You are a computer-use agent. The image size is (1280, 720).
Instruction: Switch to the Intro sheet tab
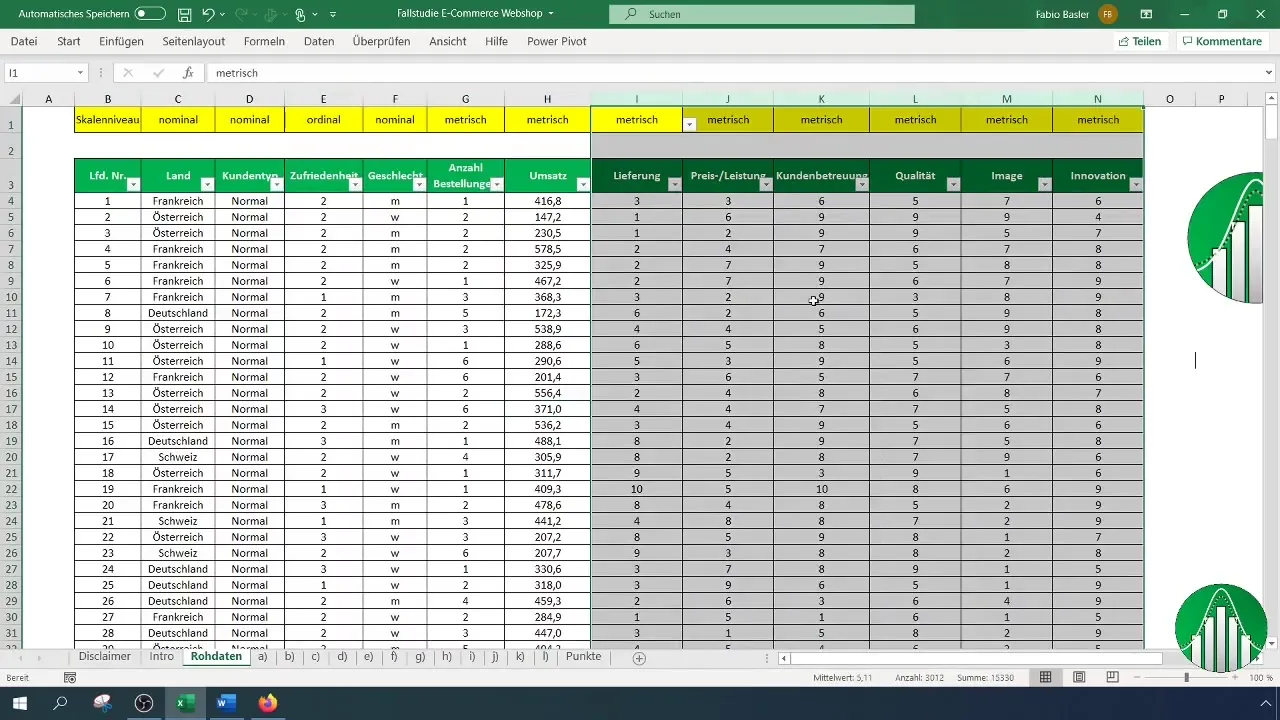pyautogui.click(x=162, y=657)
